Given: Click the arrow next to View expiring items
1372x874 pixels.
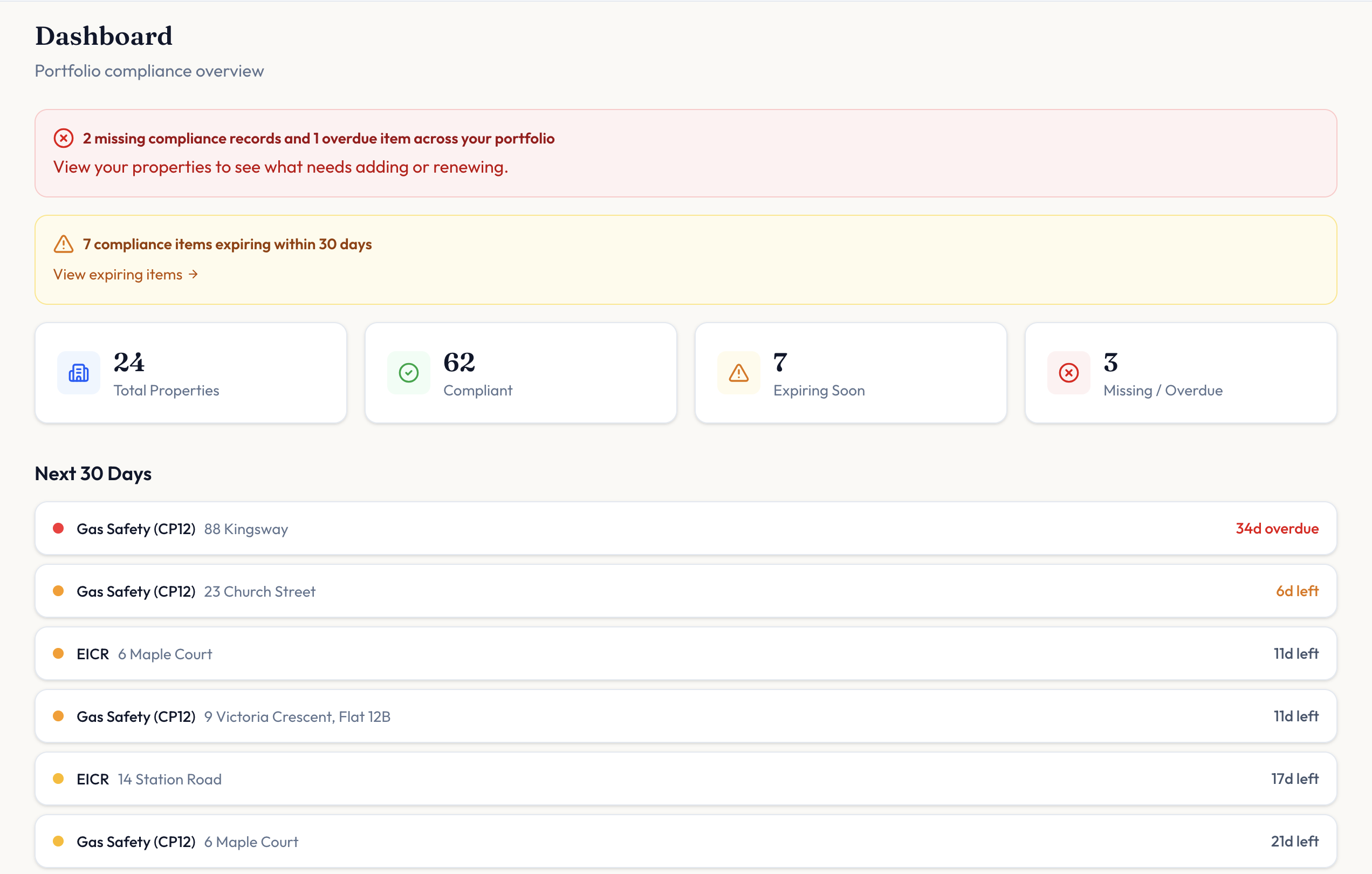Looking at the screenshot, I should tap(193, 275).
